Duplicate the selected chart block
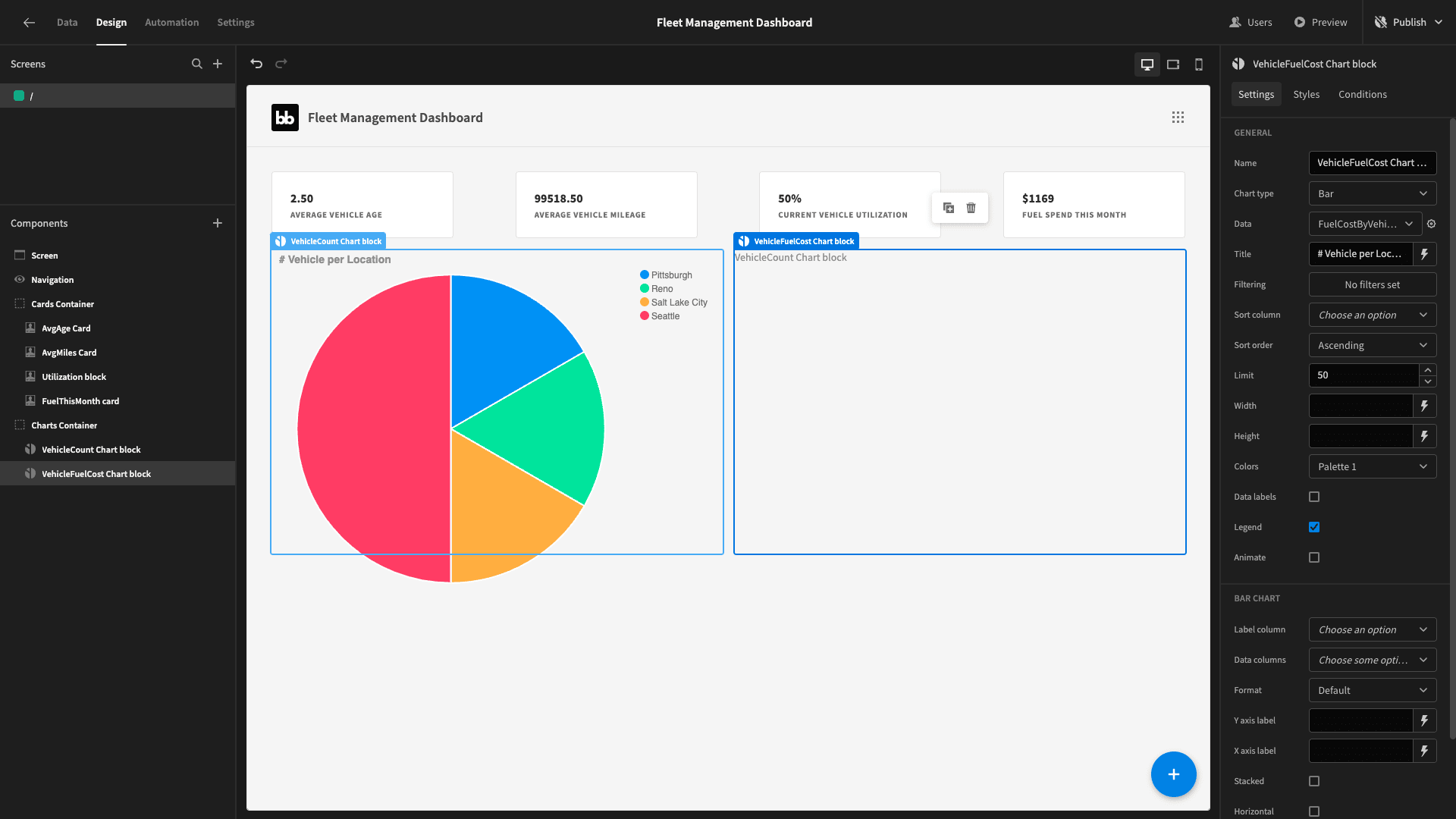The height and width of the screenshot is (819, 1456). click(949, 208)
